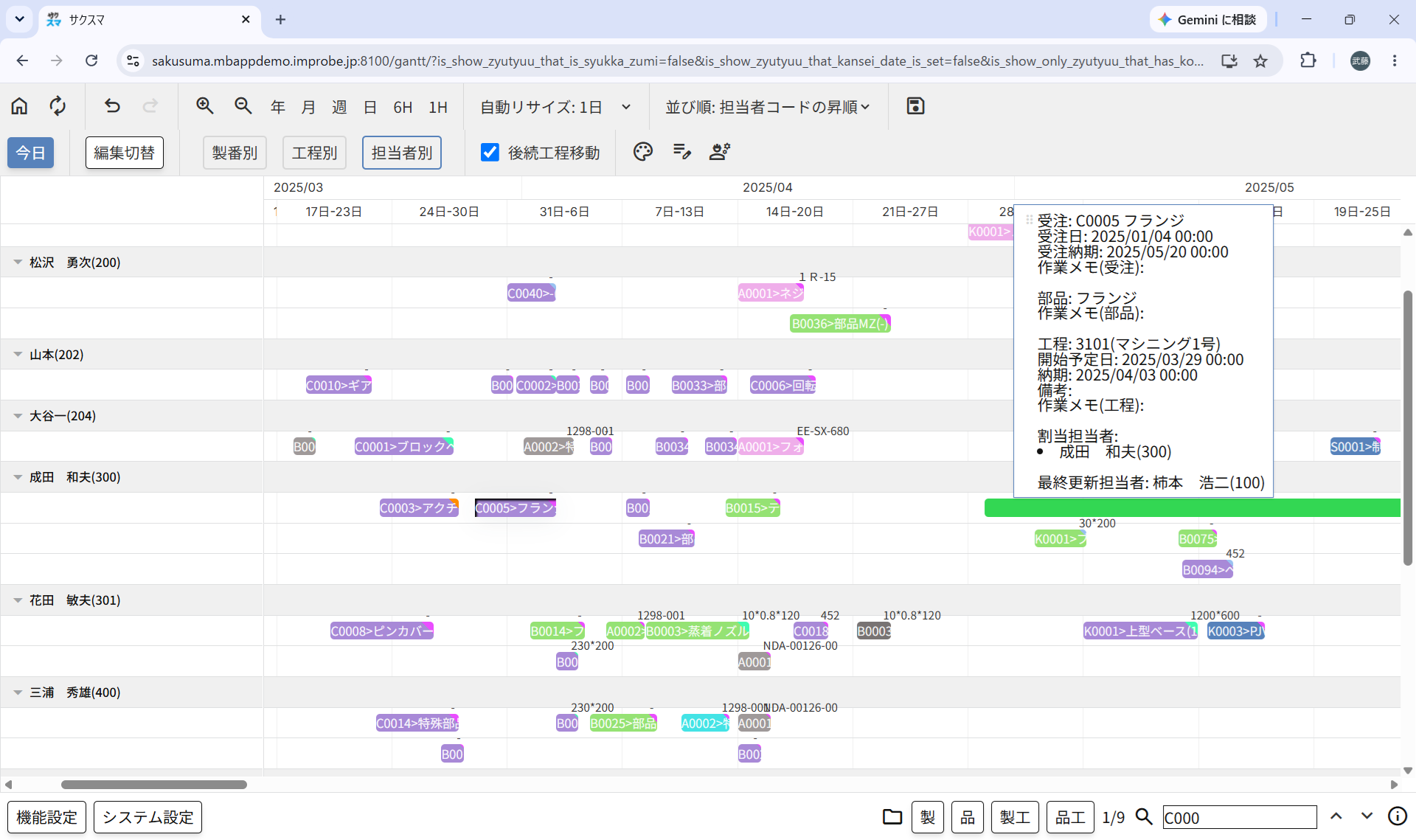The width and height of the screenshot is (1416, 840).
Task: Click the refresh sync icon
Action: (x=58, y=107)
